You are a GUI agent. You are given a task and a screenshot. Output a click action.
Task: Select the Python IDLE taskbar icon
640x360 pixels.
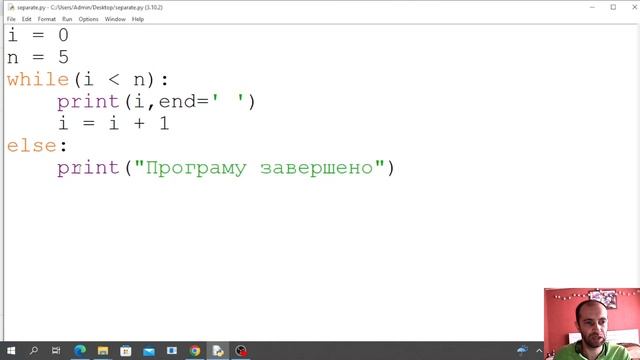click(x=218, y=351)
